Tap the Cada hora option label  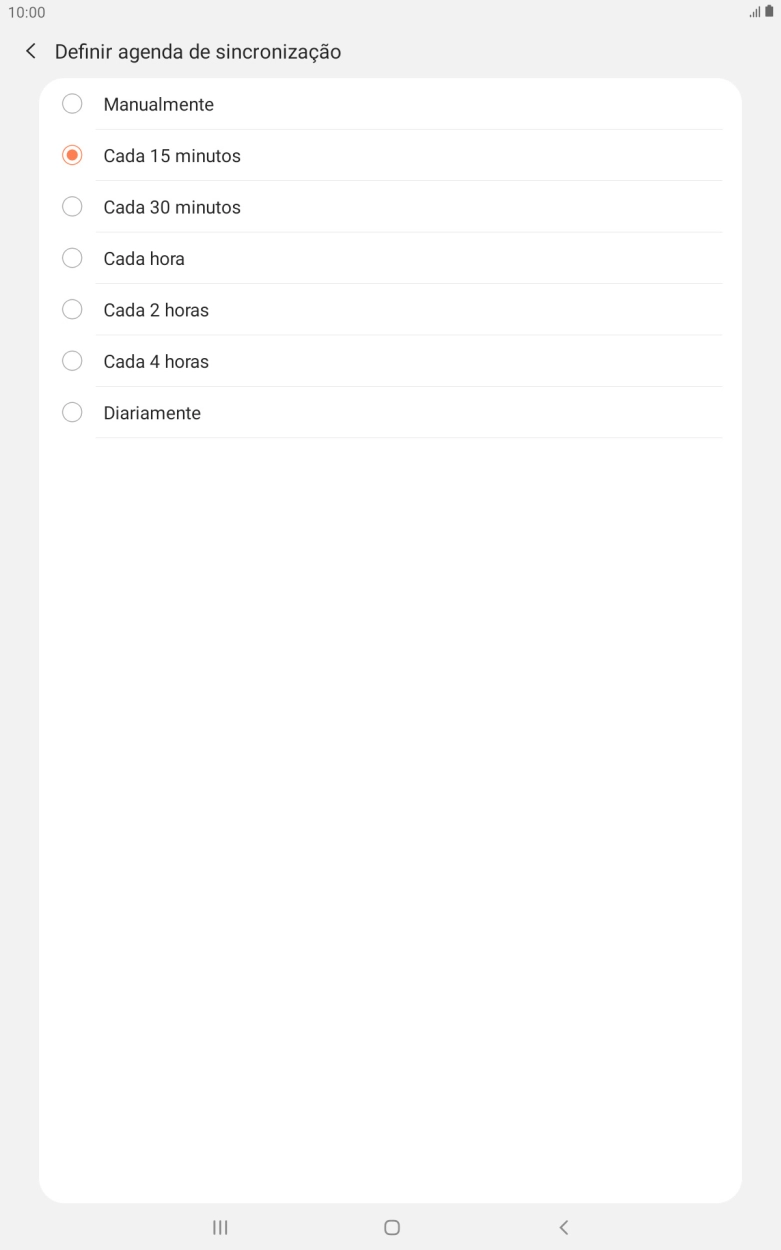tap(144, 259)
